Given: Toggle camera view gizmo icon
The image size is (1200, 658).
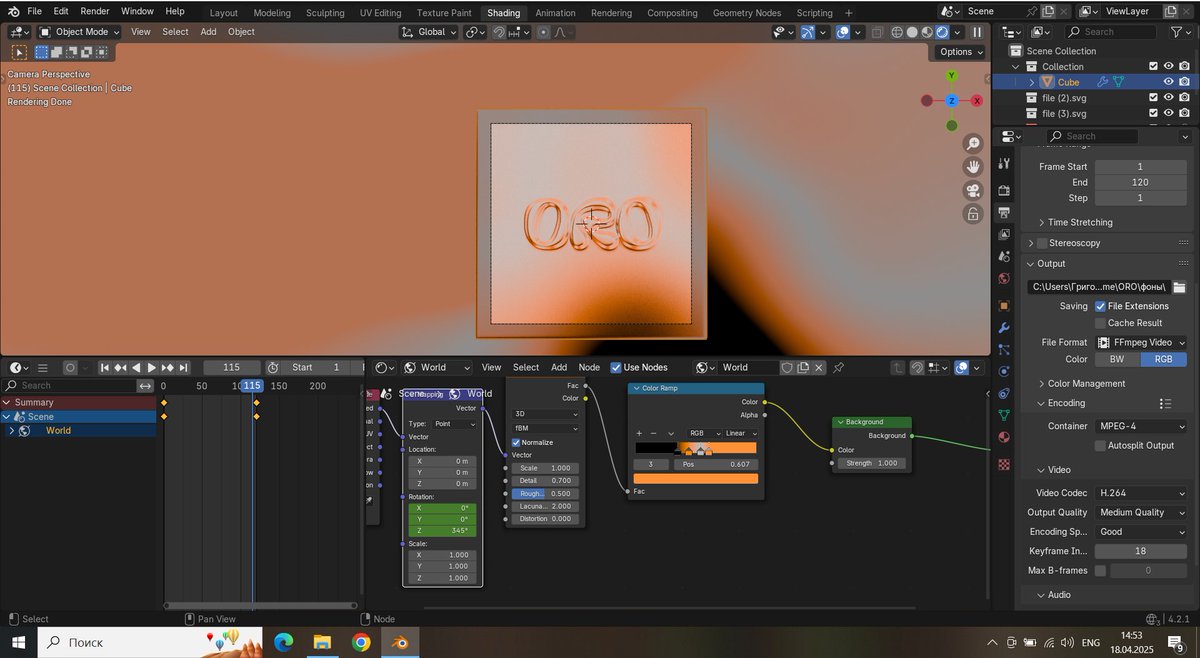Looking at the screenshot, I should [x=972, y=190].
